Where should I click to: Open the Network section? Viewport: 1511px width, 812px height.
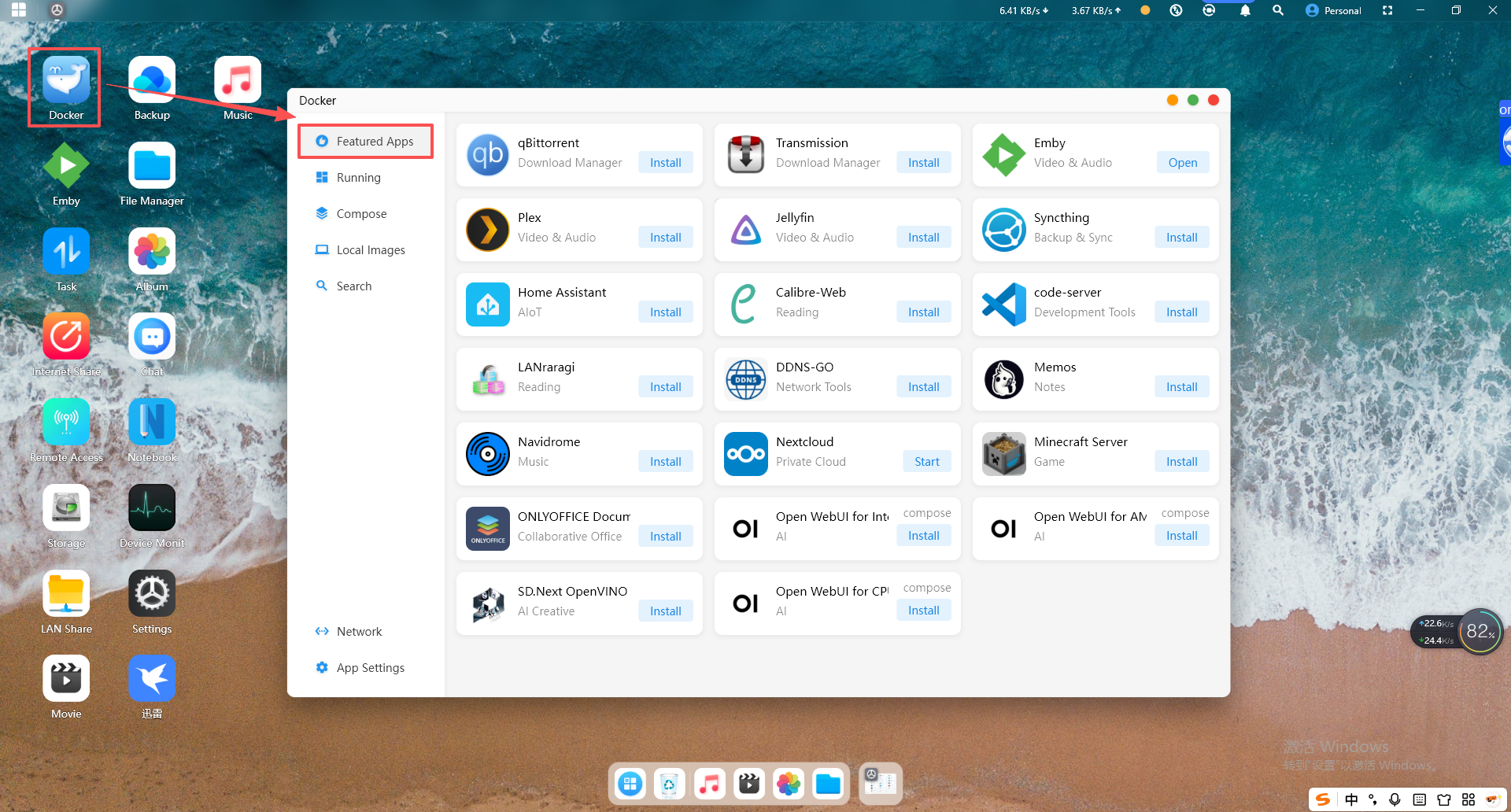pyautogui.click(x=366, y=632)
